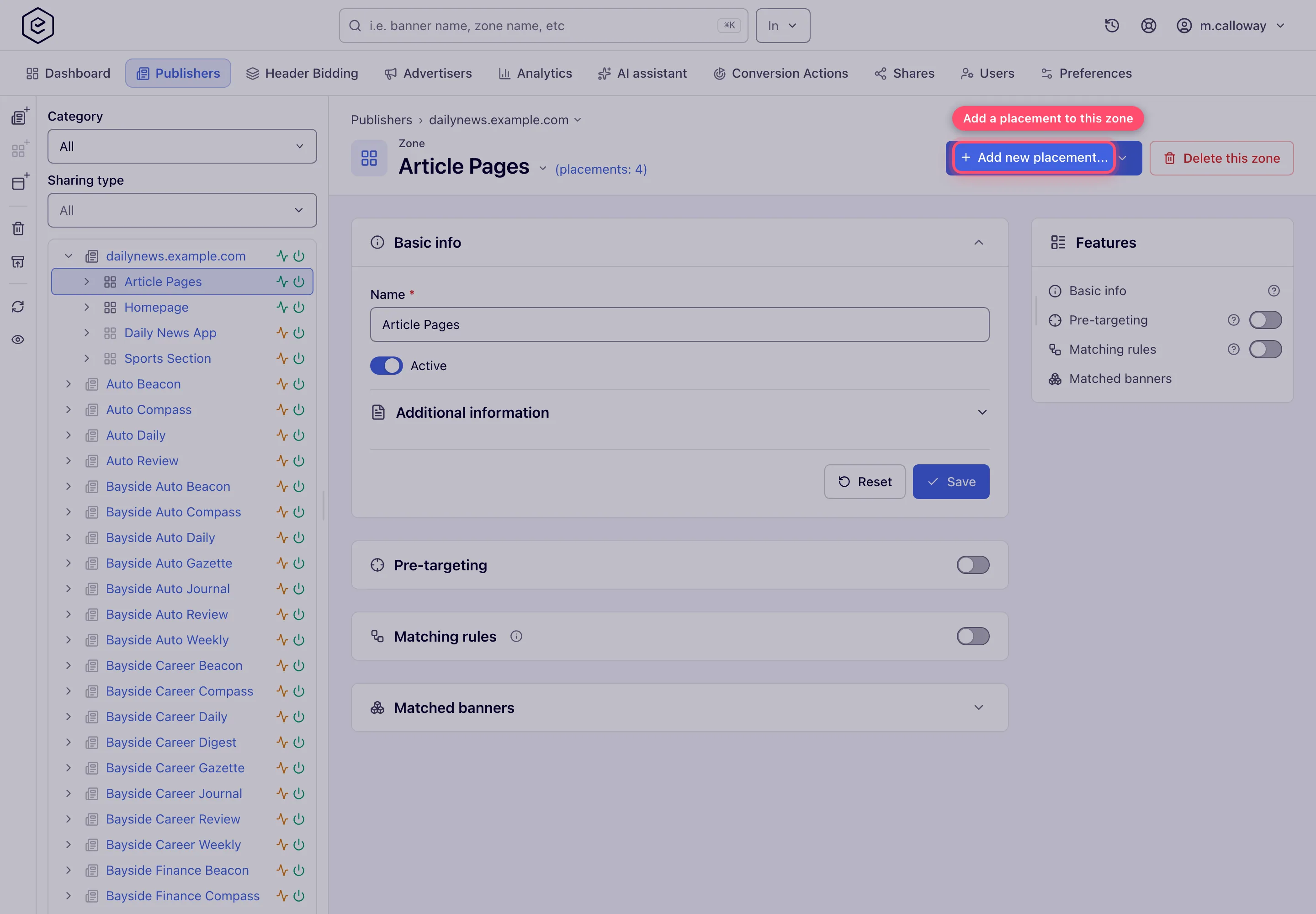The height and width of the screenshot is (914, 1316).
Task: Click help icon beside Matching rules feature
Action: (1234, 349)
